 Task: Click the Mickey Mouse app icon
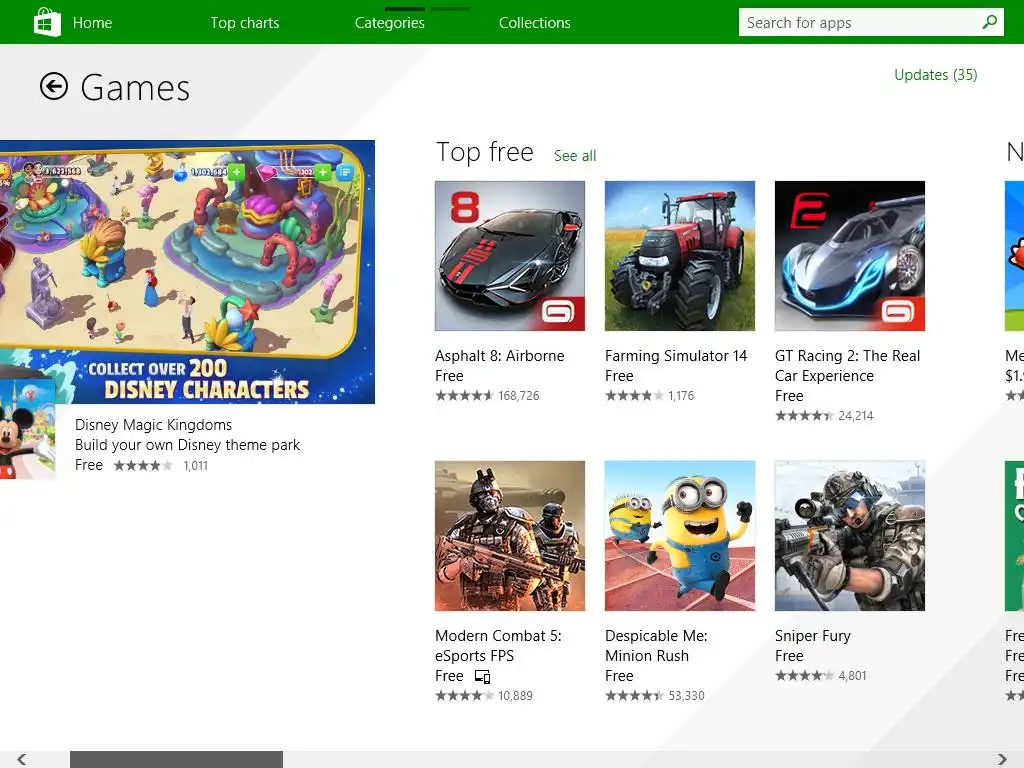27,428
